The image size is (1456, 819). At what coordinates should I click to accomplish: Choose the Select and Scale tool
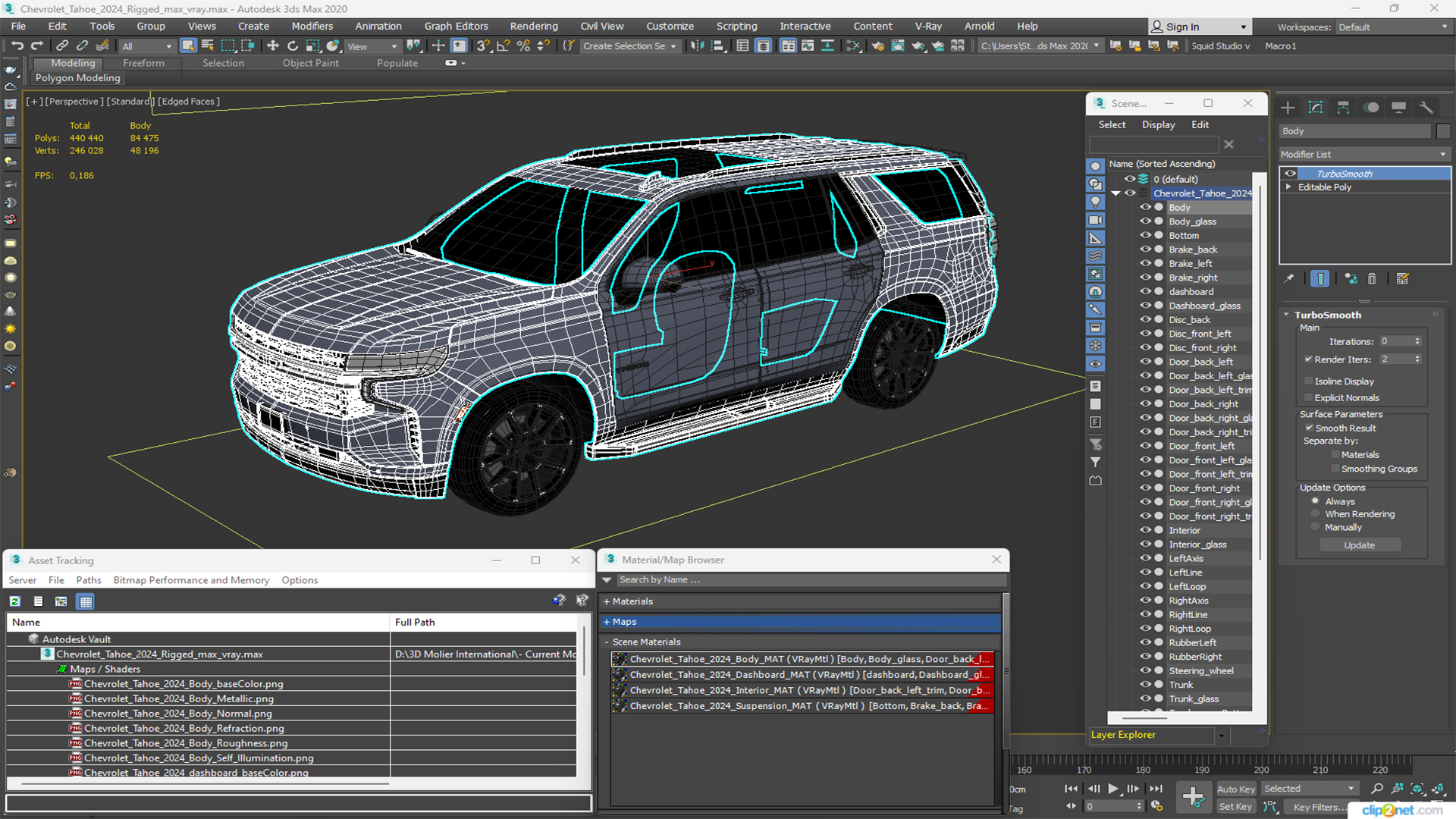pos(312,46)
